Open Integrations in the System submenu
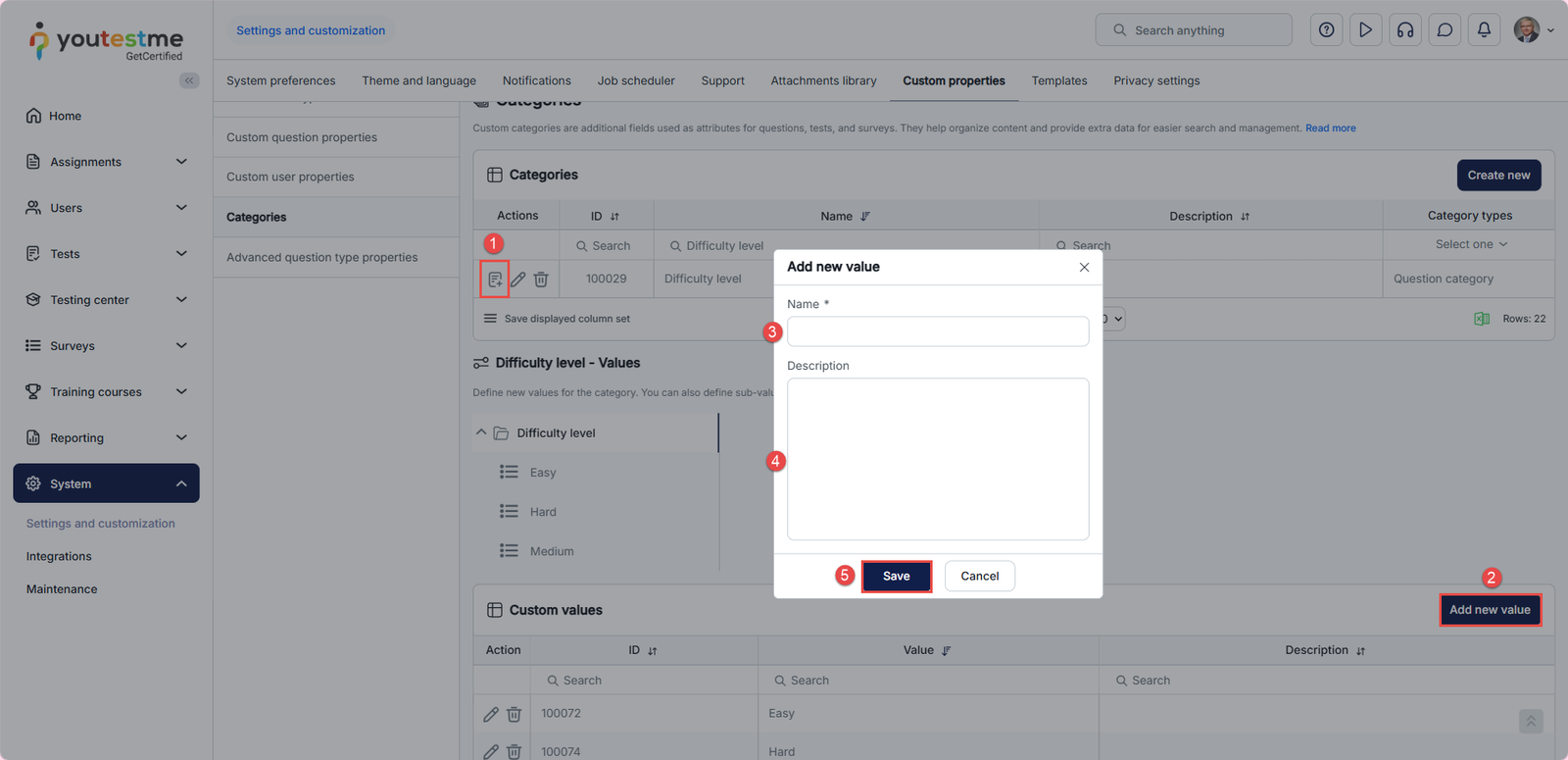The height and width of the screenshot is (760, 1568). 59,557
